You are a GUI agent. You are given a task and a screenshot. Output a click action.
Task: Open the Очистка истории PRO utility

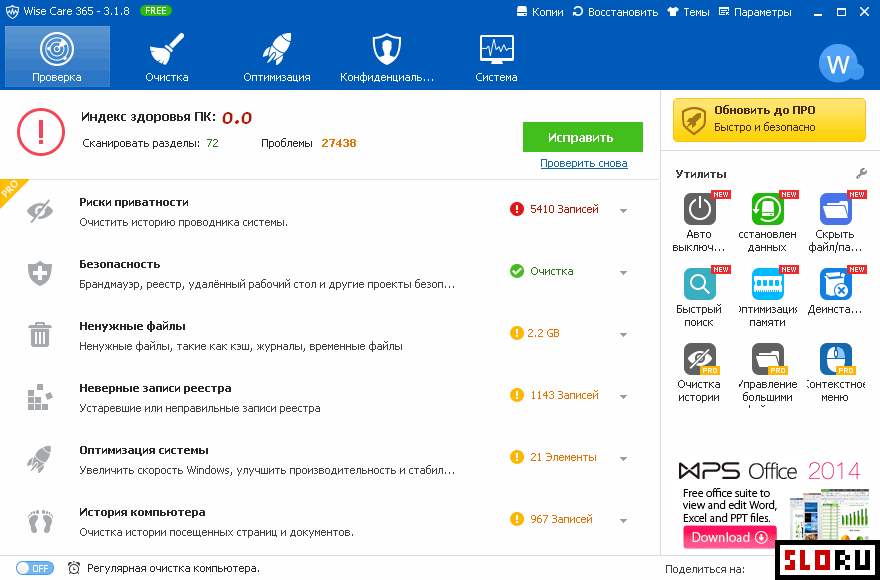click(x=699, y=359)
